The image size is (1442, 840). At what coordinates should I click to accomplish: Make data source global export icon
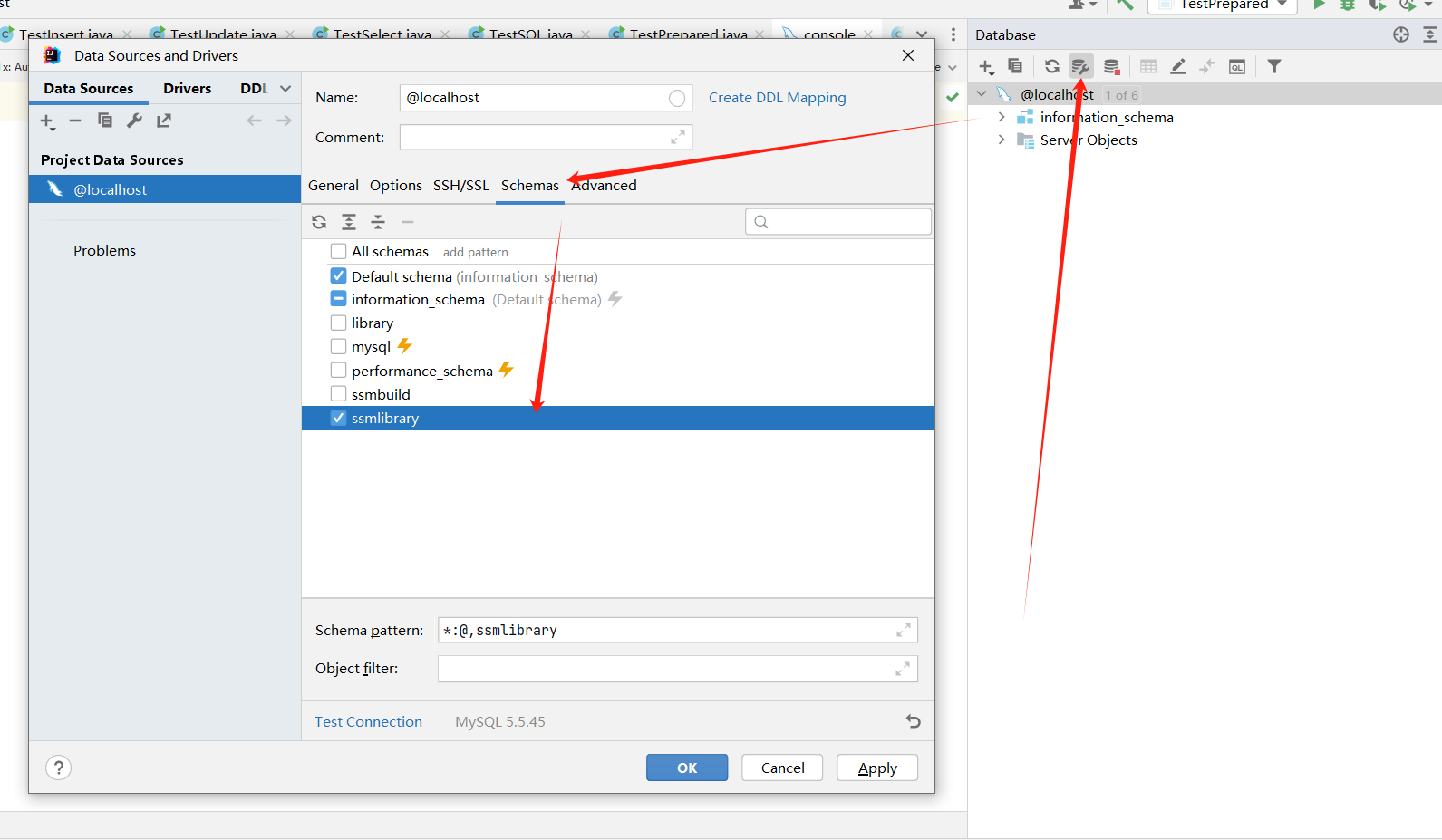point(164,121)
